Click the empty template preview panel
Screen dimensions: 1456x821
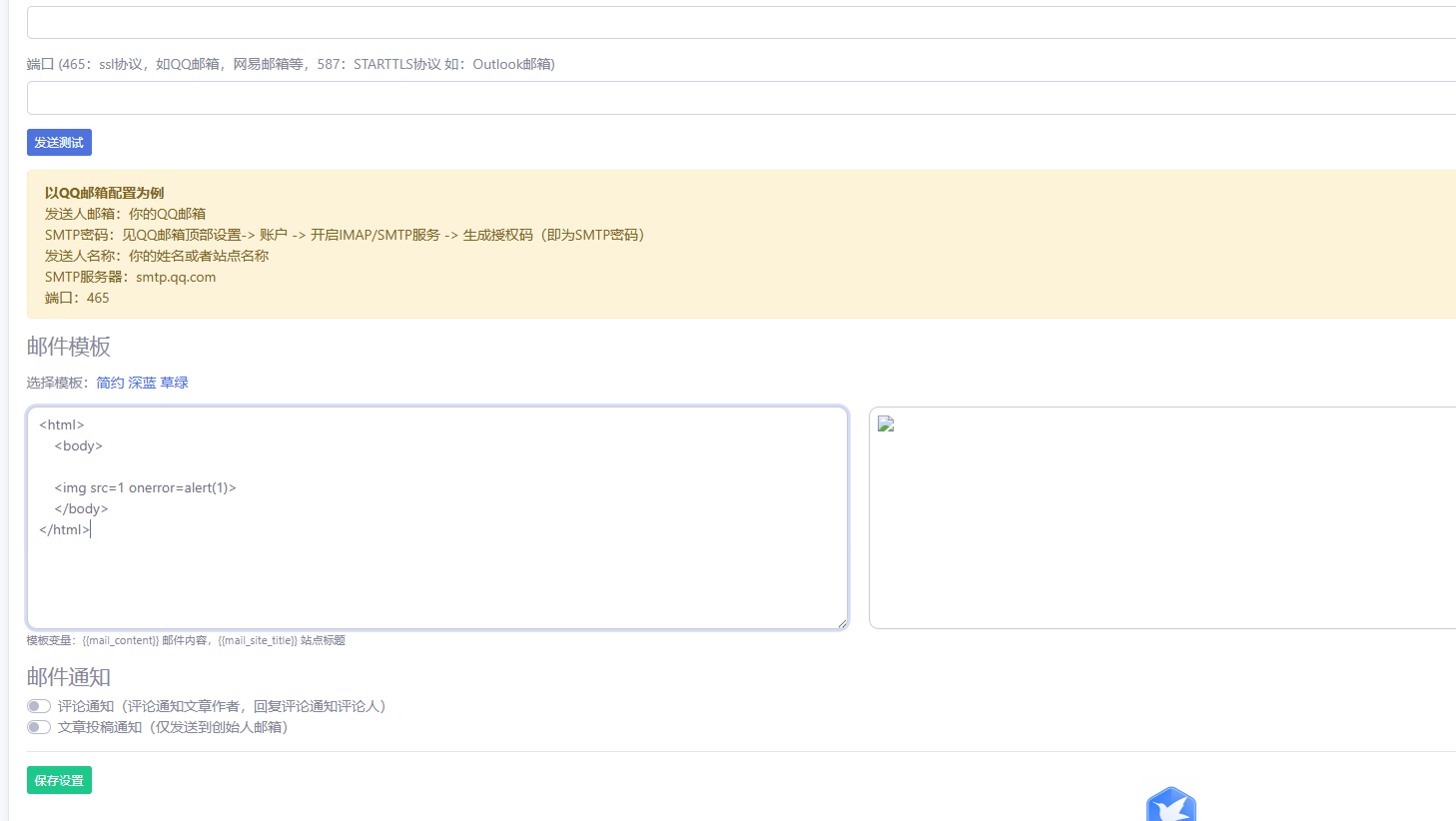pyautogui.click(x=1158, y=519)
